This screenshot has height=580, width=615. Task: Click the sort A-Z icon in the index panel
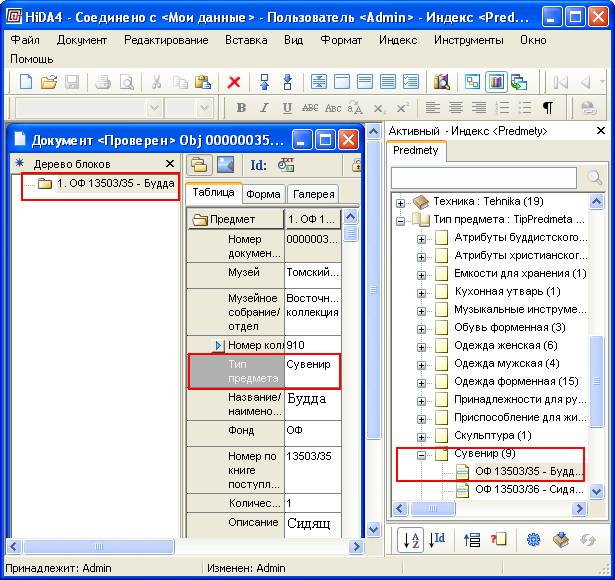[410, 540]
